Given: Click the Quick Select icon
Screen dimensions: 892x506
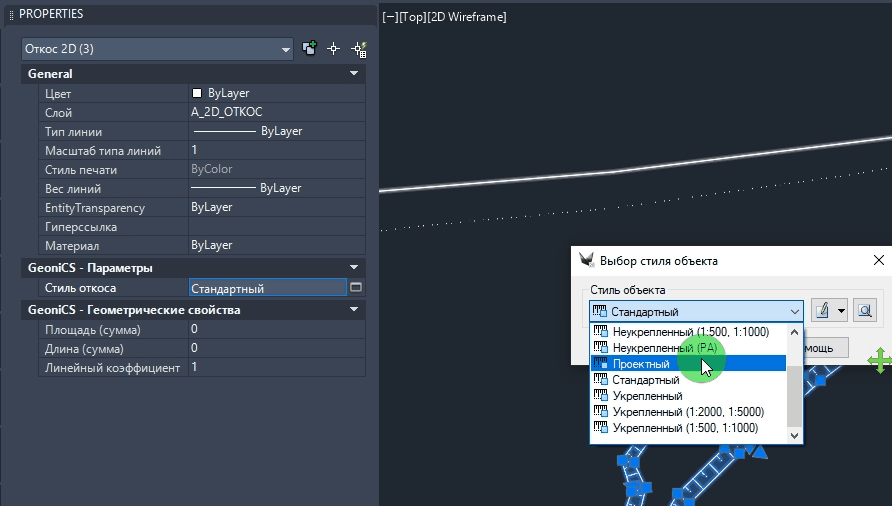Looking at the screenshot, I should coord(359,48).
